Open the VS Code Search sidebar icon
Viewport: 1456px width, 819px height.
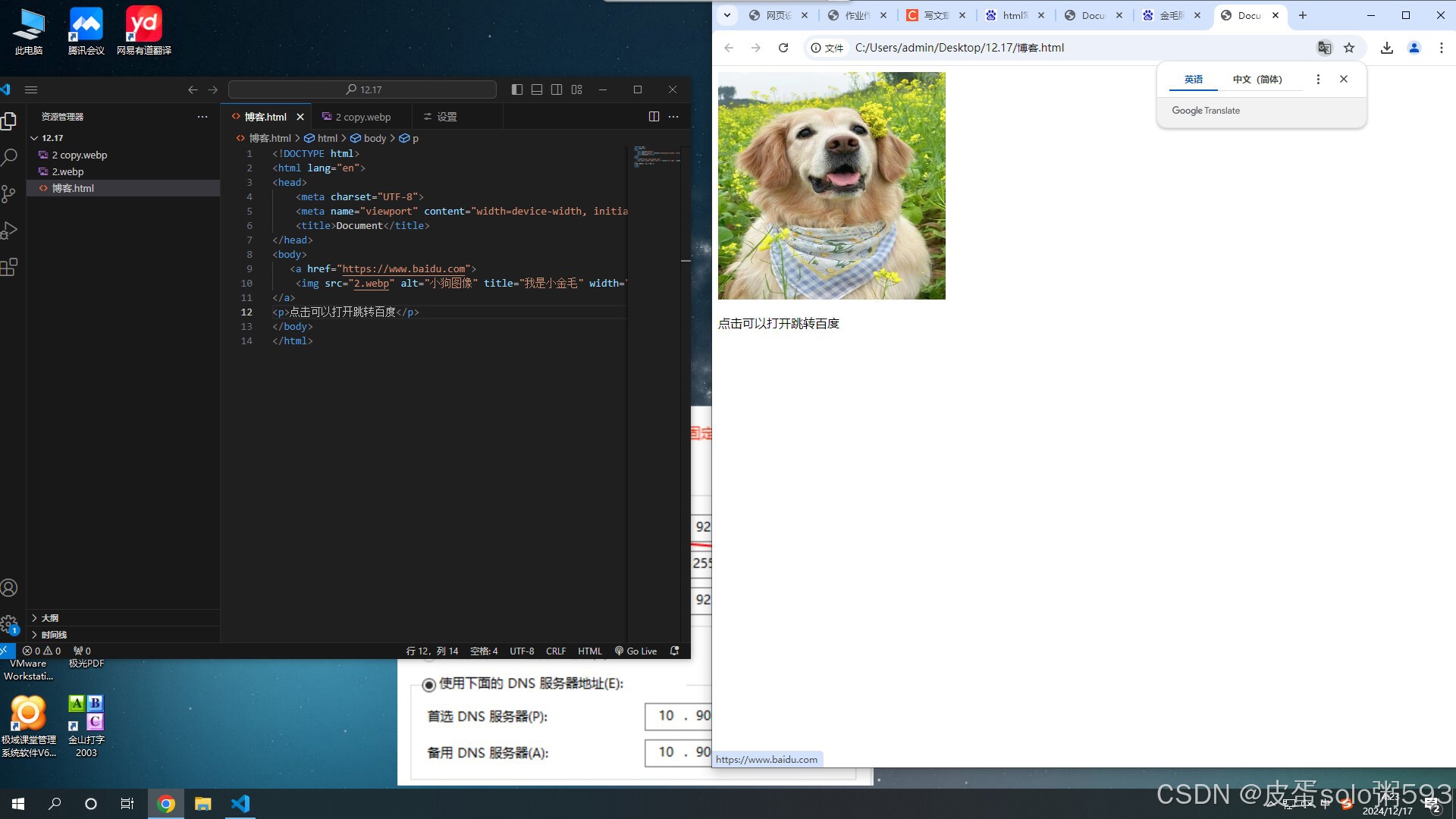pyautogui.click(x=9, y=158)
